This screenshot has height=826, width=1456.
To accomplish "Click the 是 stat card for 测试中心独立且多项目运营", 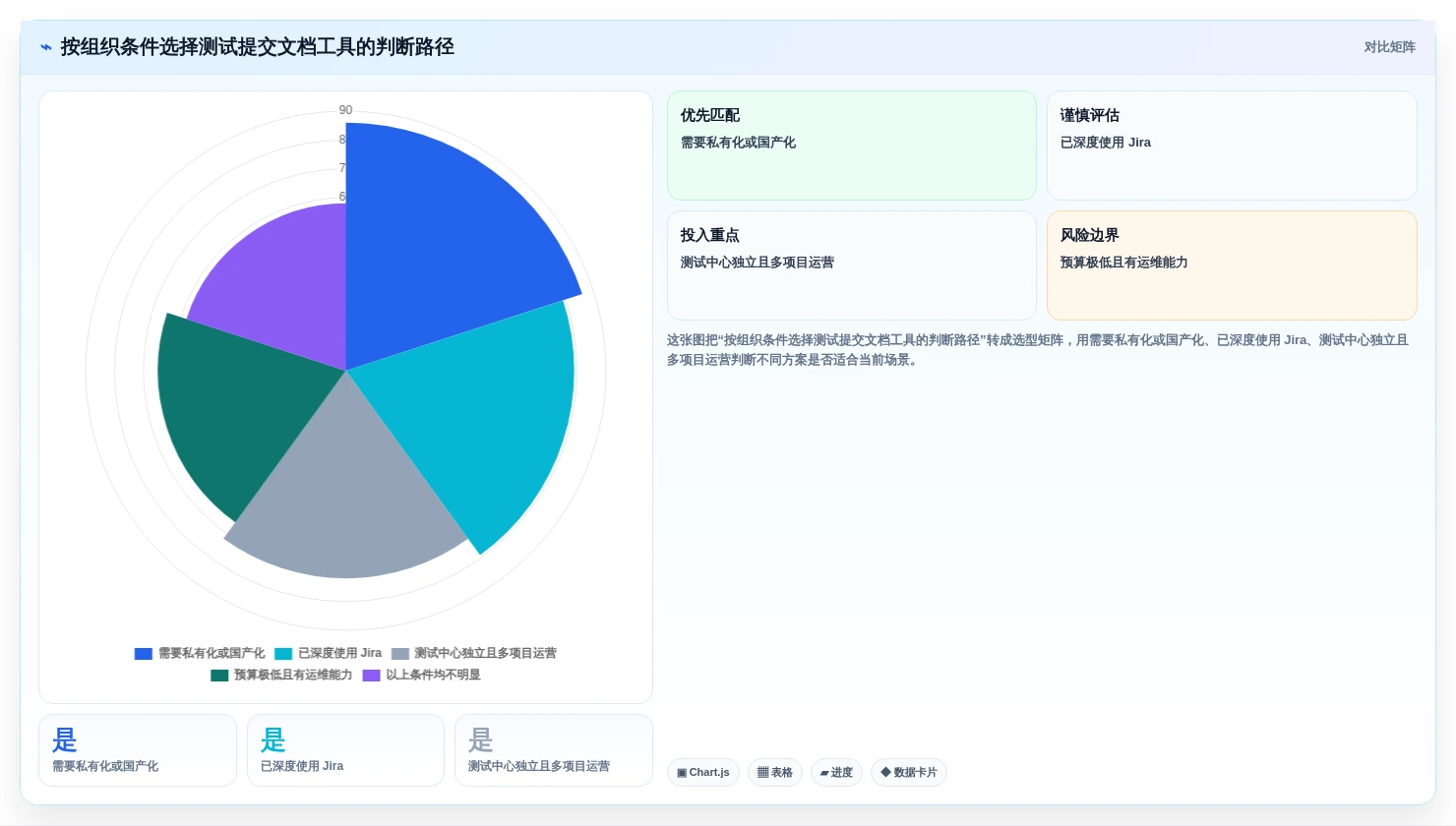I will (554, 750).
